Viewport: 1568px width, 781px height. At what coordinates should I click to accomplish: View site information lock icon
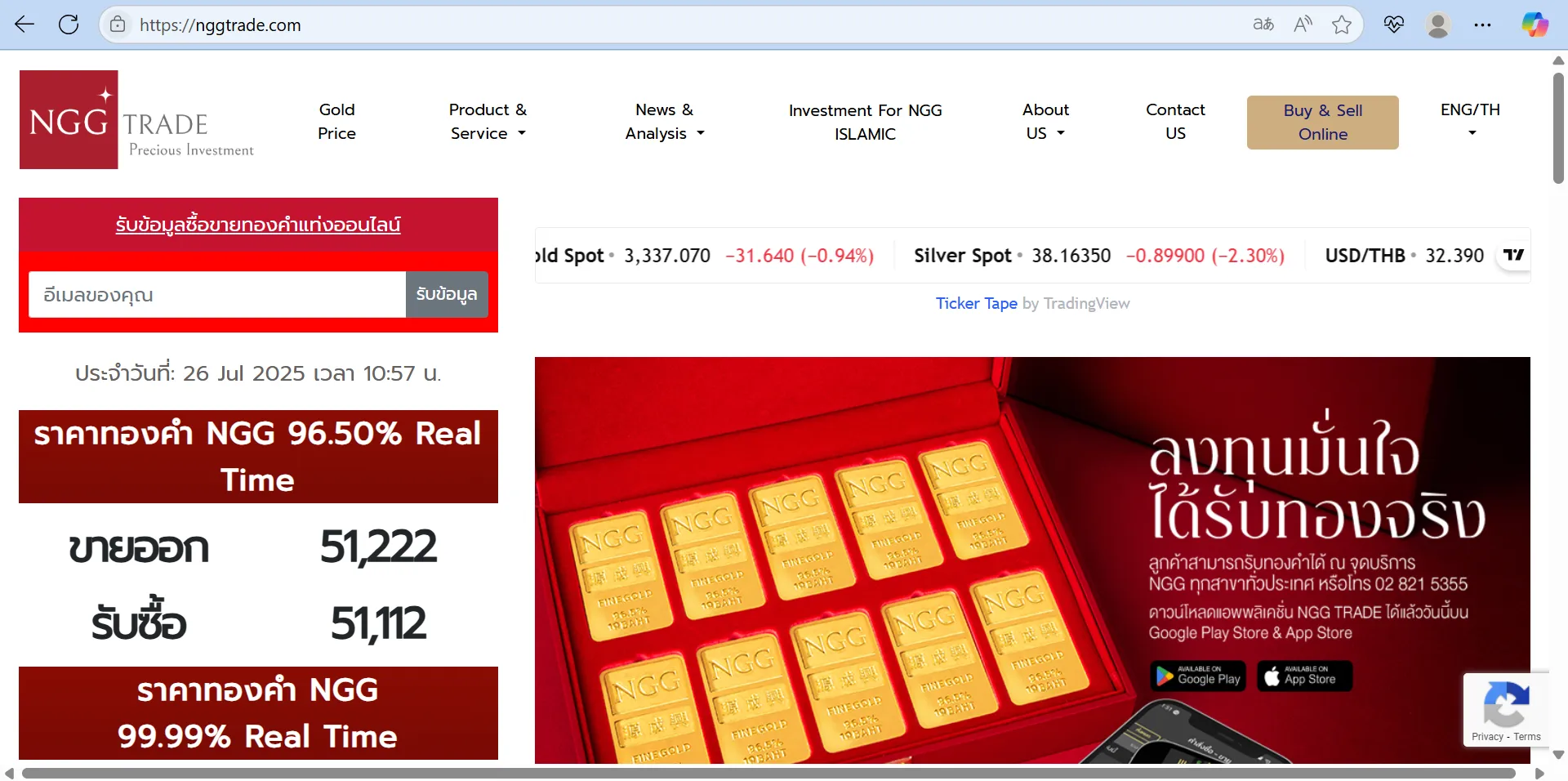click(118, 25)
